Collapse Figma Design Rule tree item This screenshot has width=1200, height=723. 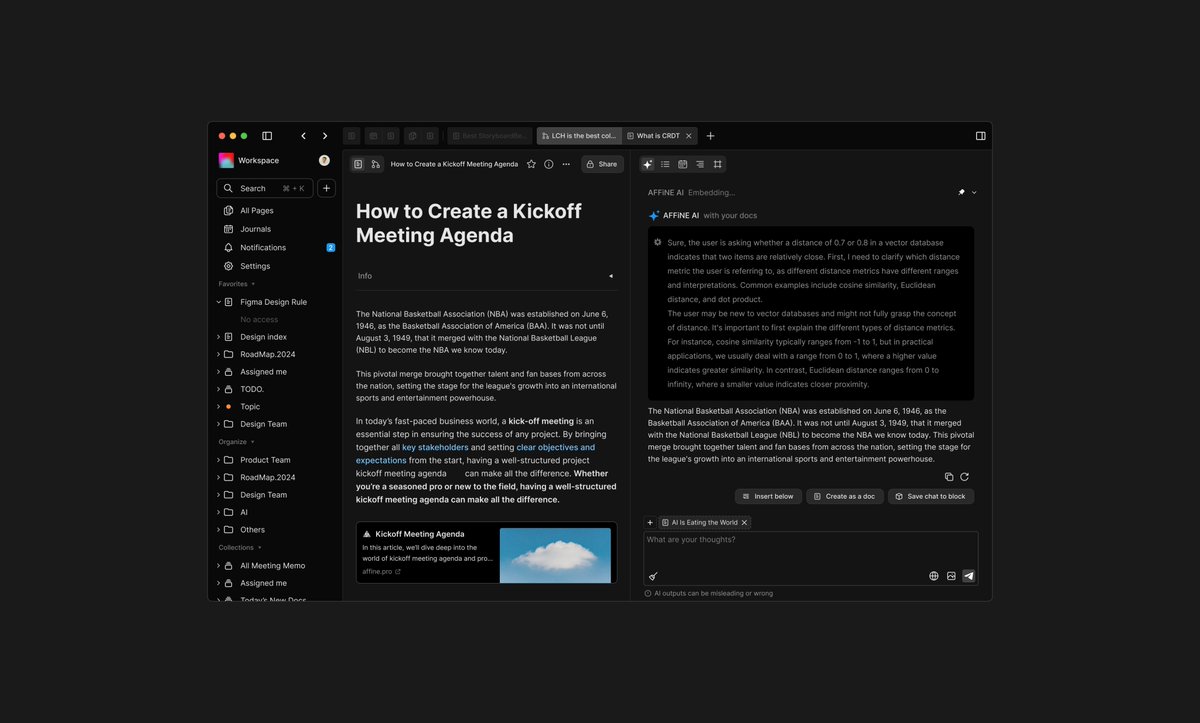pyautogui.click(x=219, y=302)
